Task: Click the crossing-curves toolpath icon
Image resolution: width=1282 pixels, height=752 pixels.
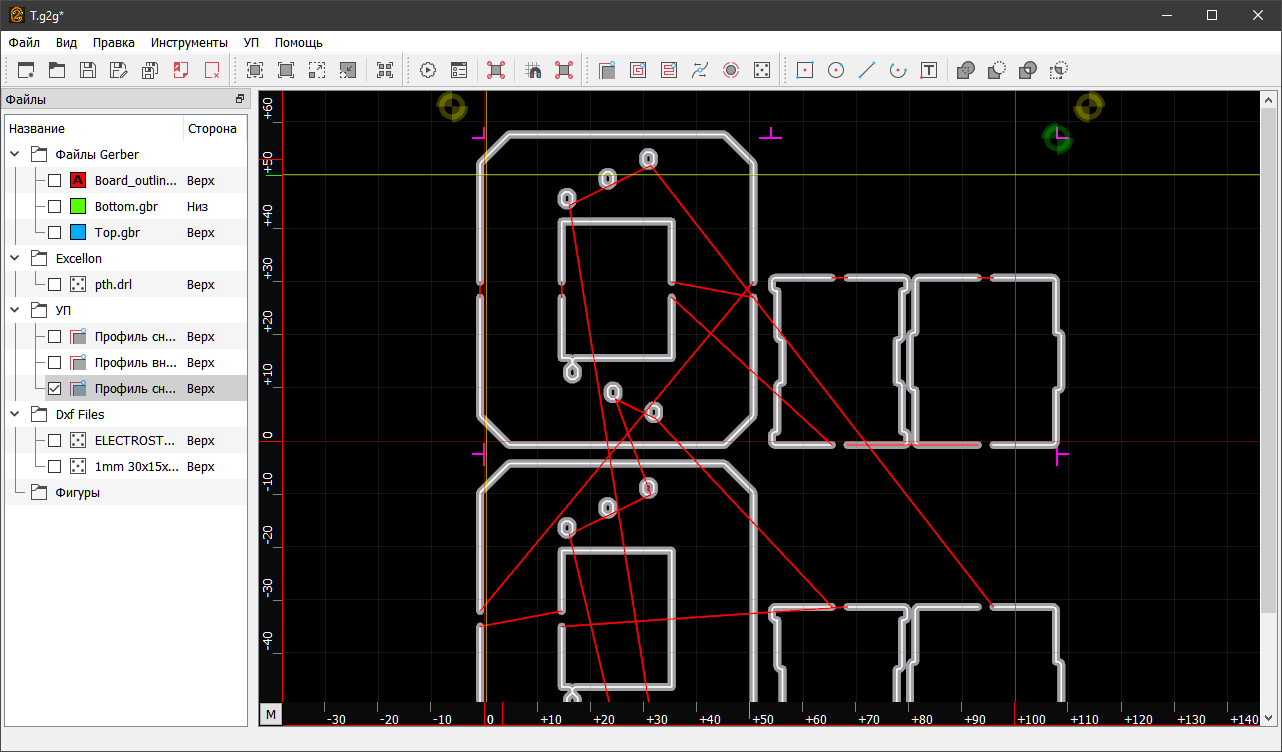Action: point(700,70)
